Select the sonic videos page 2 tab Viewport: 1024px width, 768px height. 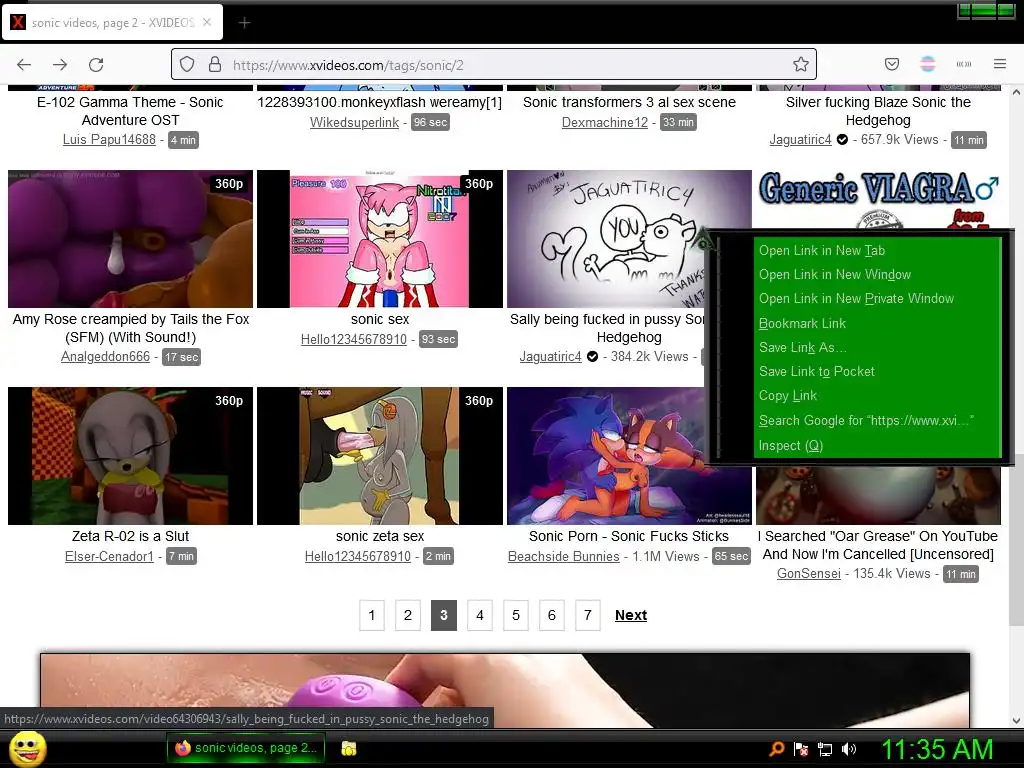[x=112, y=22]
